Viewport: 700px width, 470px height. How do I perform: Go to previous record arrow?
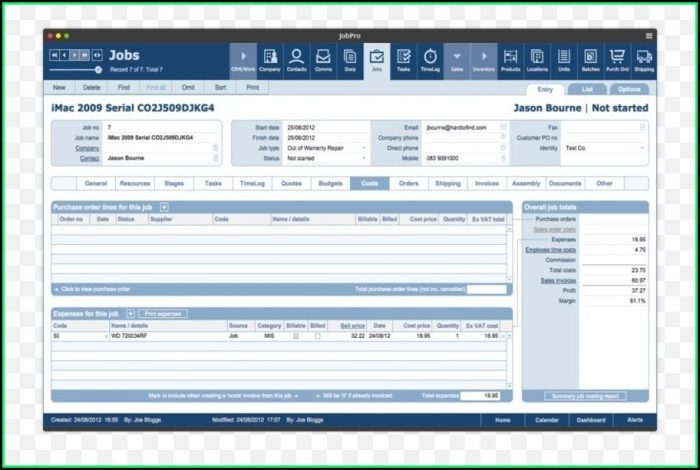[65, 55]
